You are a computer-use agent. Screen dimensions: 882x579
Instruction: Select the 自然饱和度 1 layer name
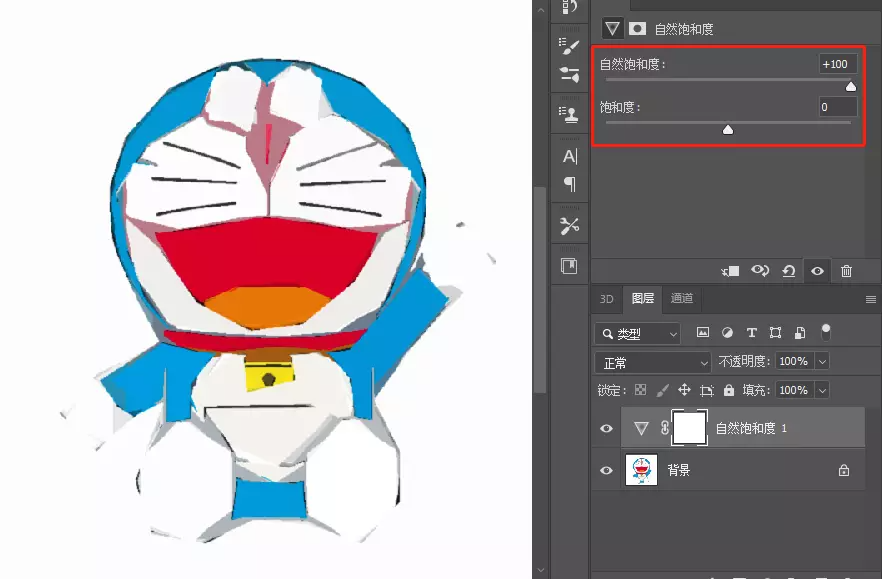tap(751, 428)
